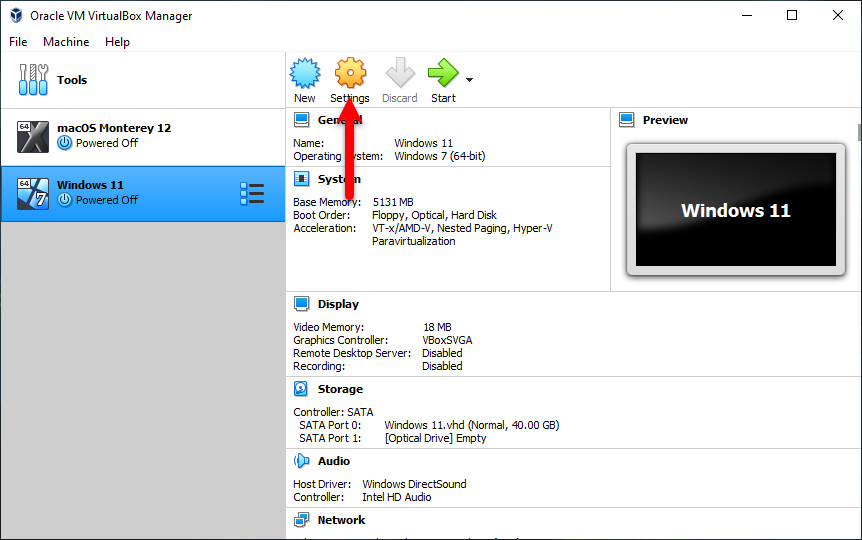
Task: Click the Name value Windows 11
Action: pos(423,143)
